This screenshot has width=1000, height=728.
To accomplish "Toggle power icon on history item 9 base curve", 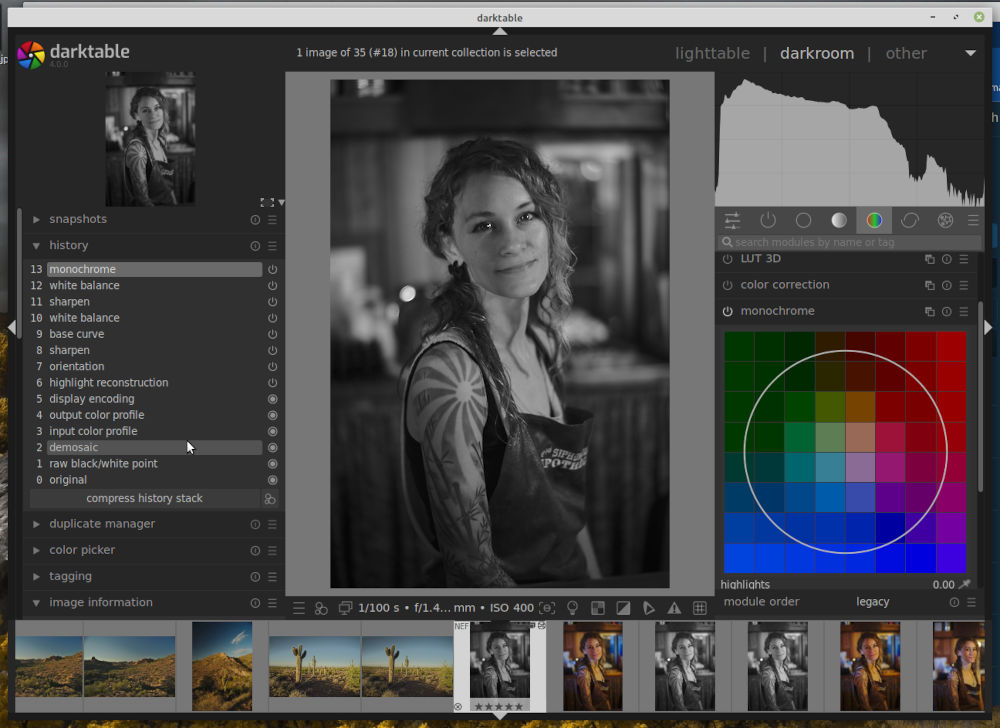I will (x=272, y=334).
